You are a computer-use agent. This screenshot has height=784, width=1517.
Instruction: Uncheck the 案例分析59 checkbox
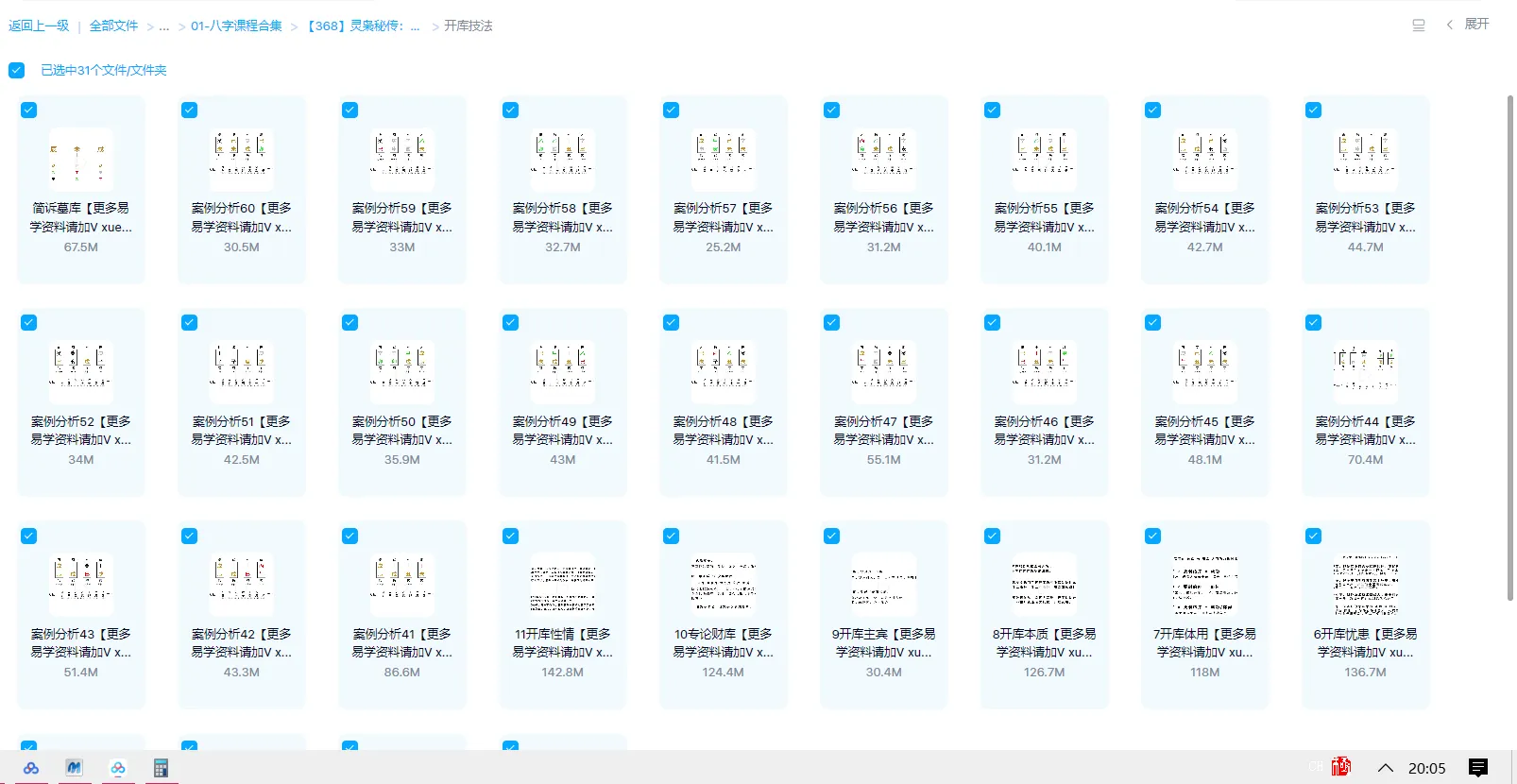pyautogui.click(x=350, y=111)
